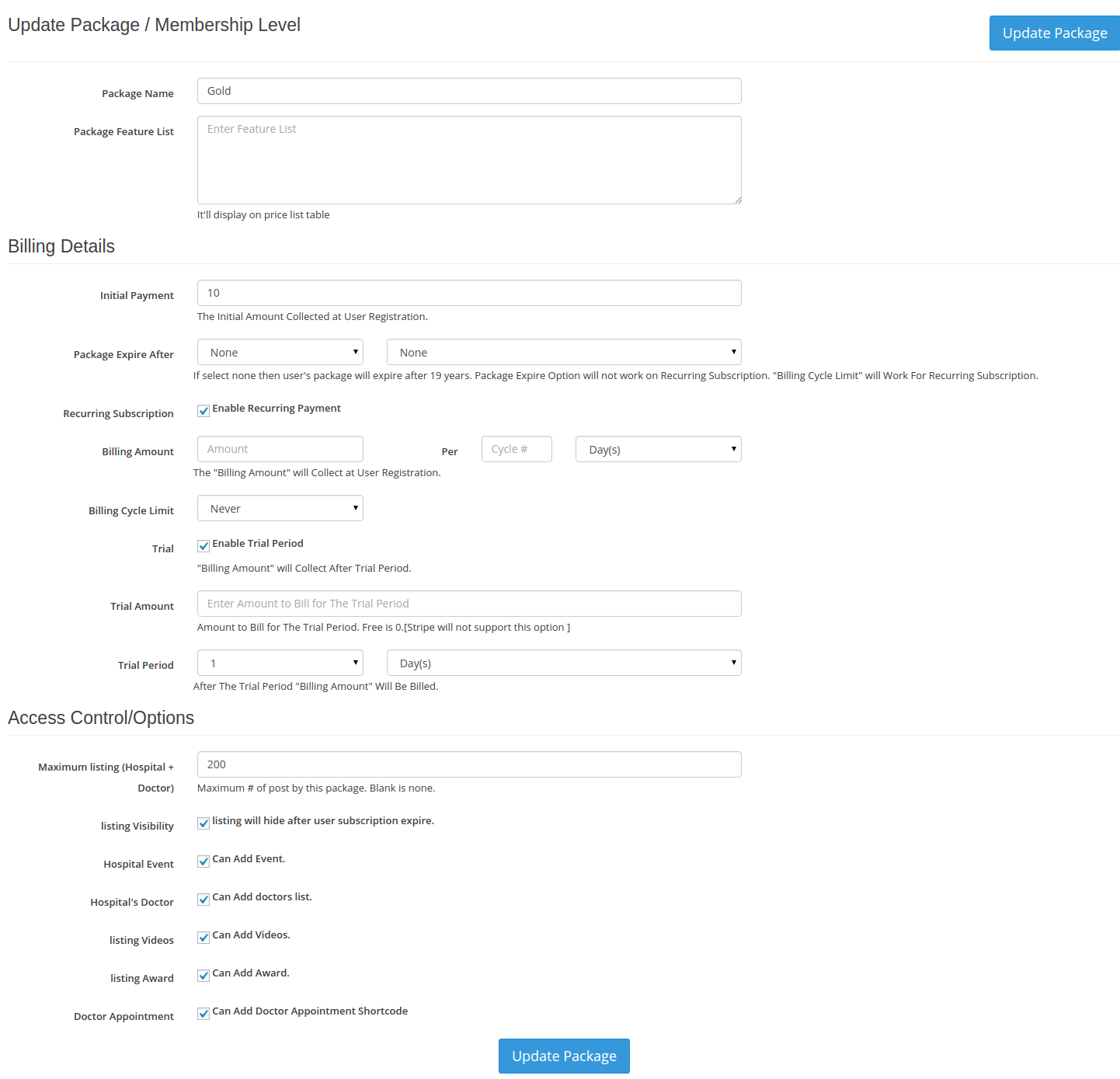
Task: Click the top Update Package button
Action: [x=1054, y=33]
